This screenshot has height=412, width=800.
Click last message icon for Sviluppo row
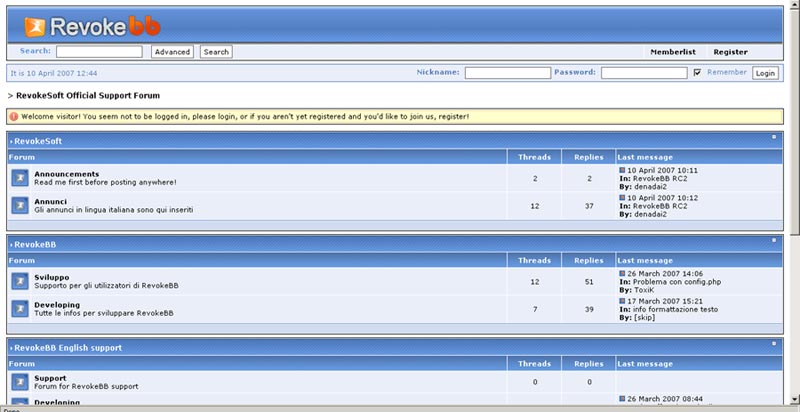point(622,273)
